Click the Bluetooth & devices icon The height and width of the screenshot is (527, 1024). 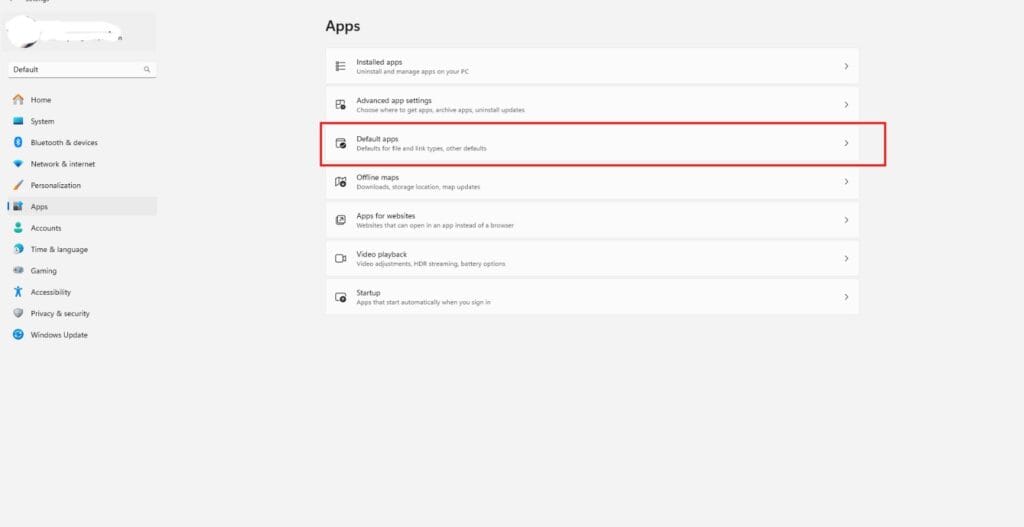[18, 142]
